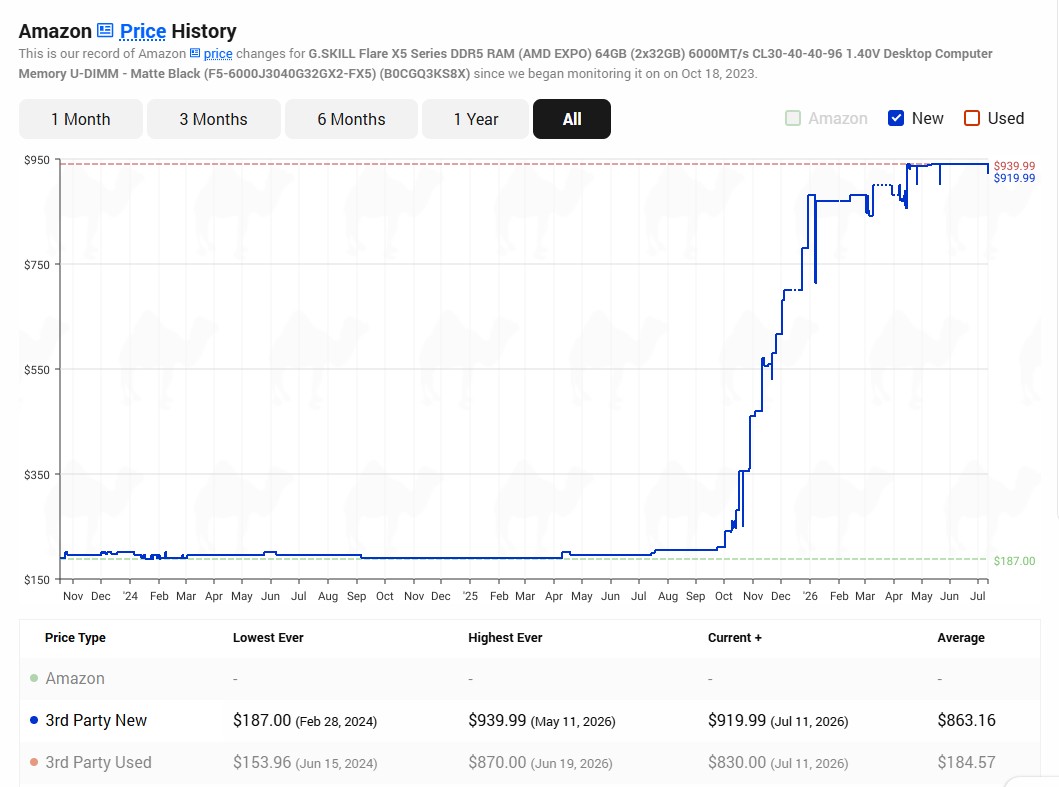Uncheck the New price checkbox
1059x787 pixels.
pos(896,118)
